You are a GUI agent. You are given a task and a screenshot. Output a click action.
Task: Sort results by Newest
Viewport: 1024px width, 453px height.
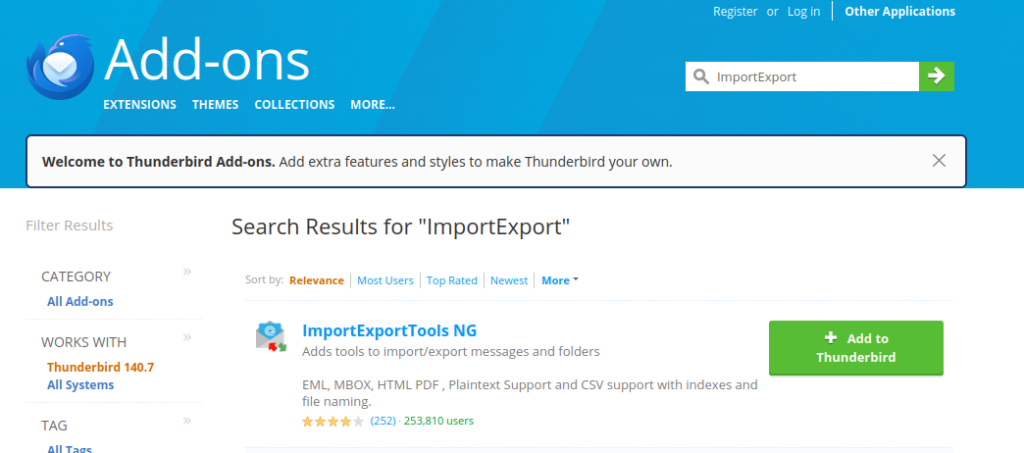[x=509, y=281]
